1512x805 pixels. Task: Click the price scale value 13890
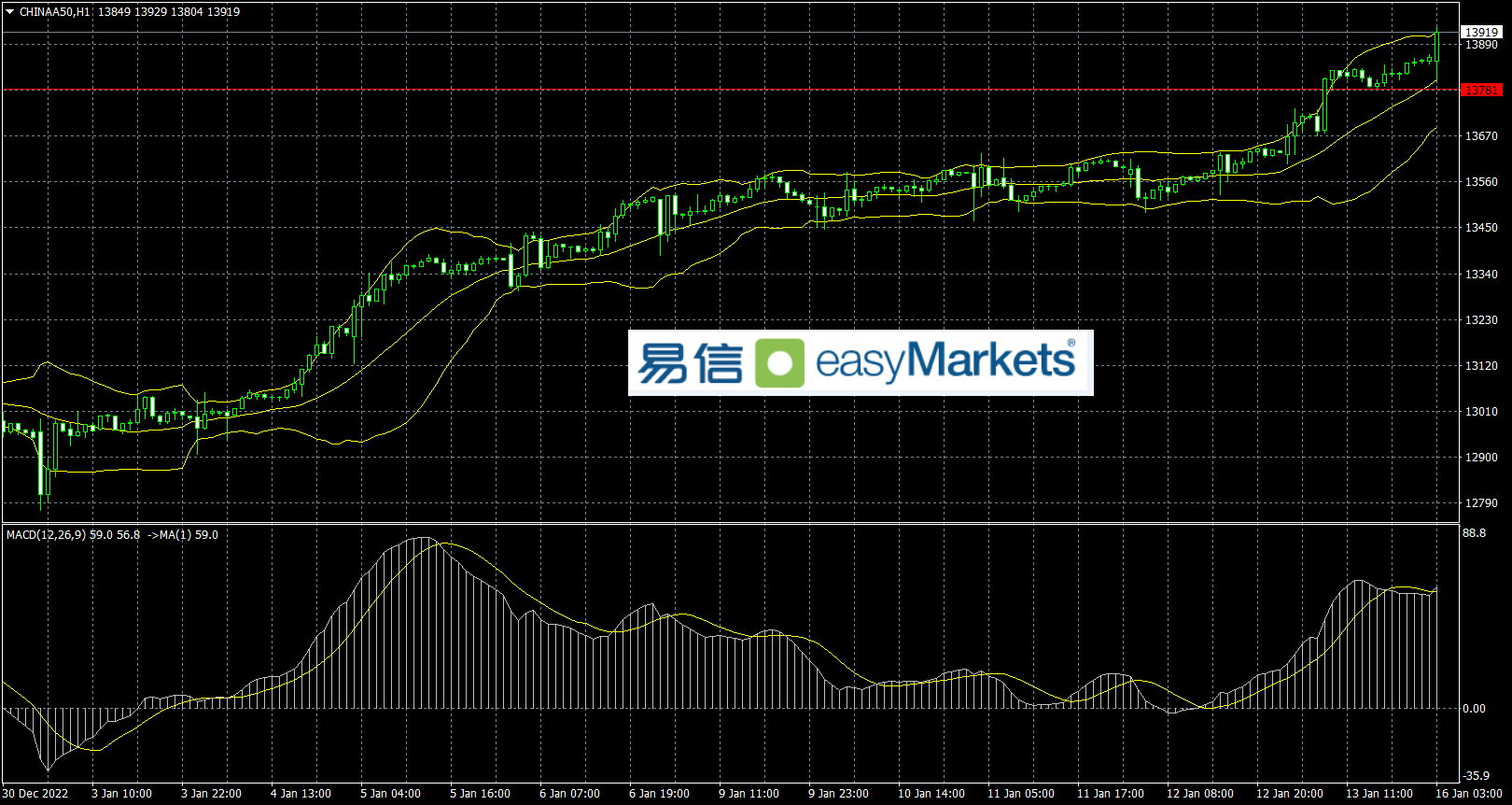(1481, 45)
